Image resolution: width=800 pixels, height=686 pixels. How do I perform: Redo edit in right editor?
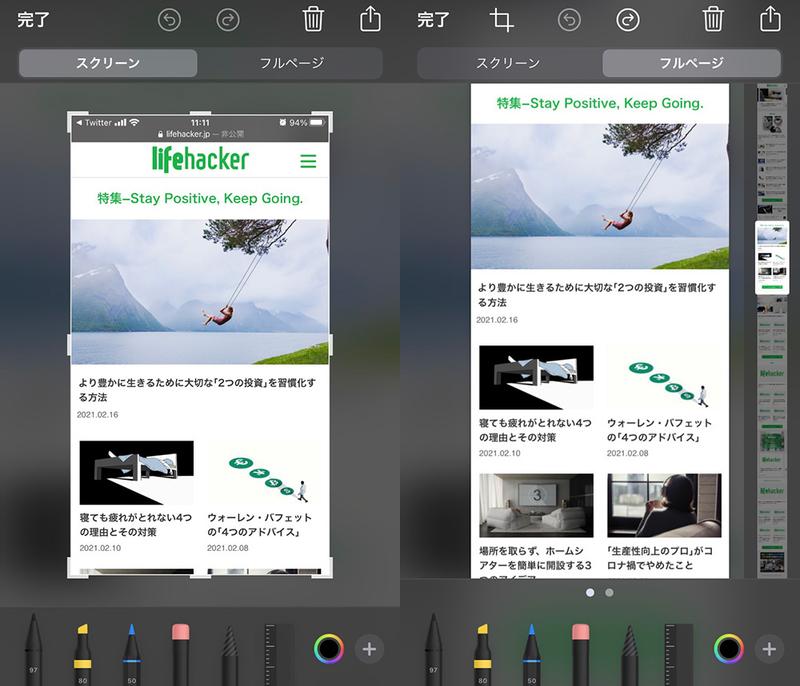pyautogui.click(x=628, y=20)
